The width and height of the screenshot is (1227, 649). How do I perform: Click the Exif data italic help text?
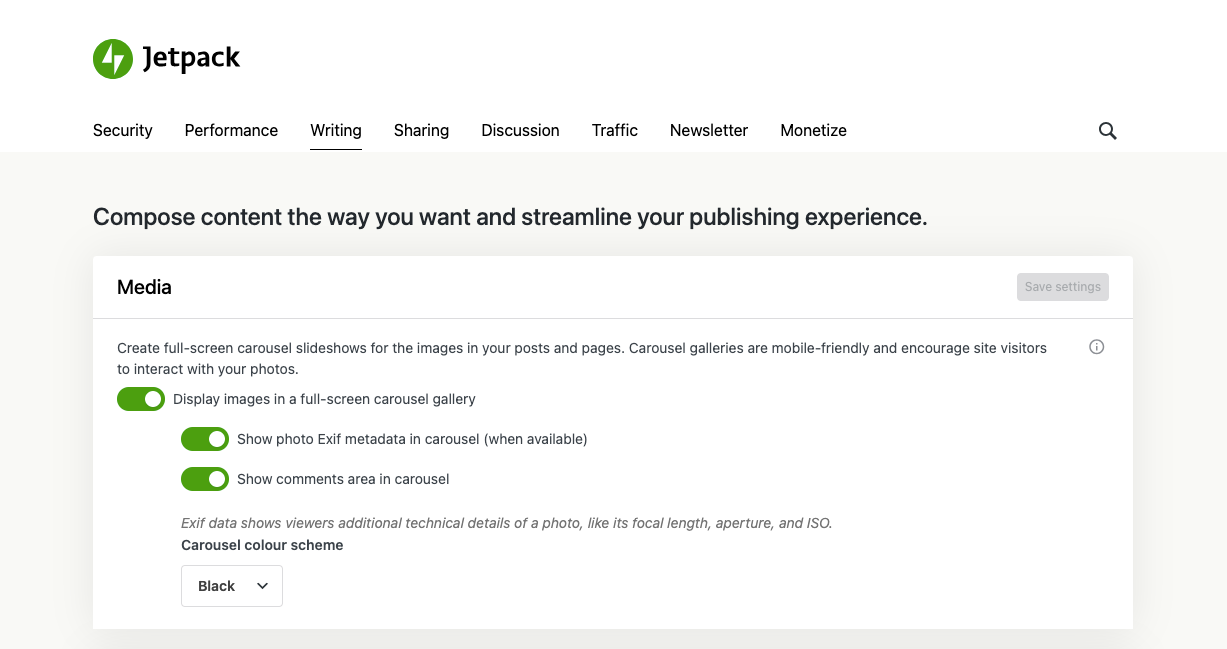[506, 523]
